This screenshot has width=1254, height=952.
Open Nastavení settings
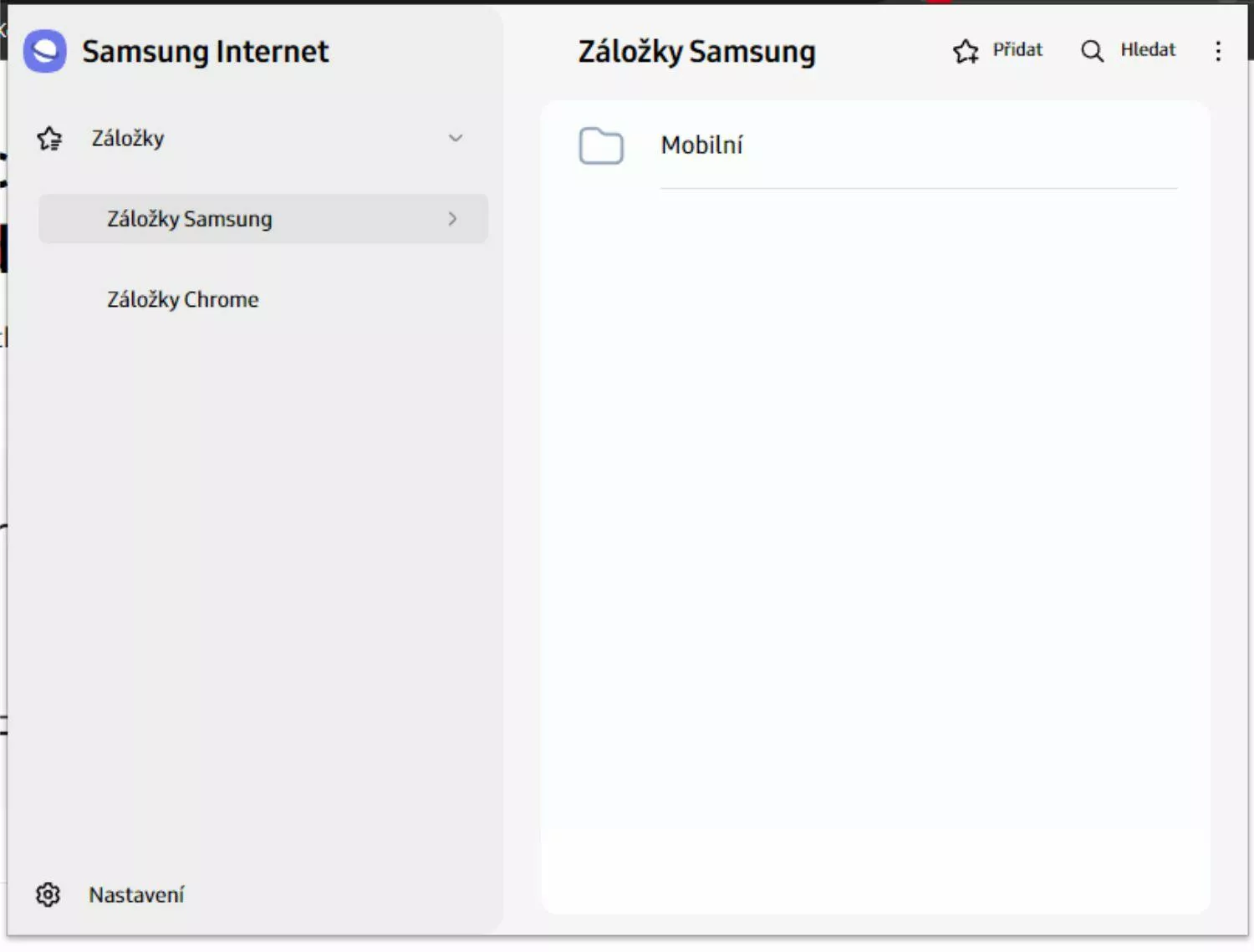point(136,895)
